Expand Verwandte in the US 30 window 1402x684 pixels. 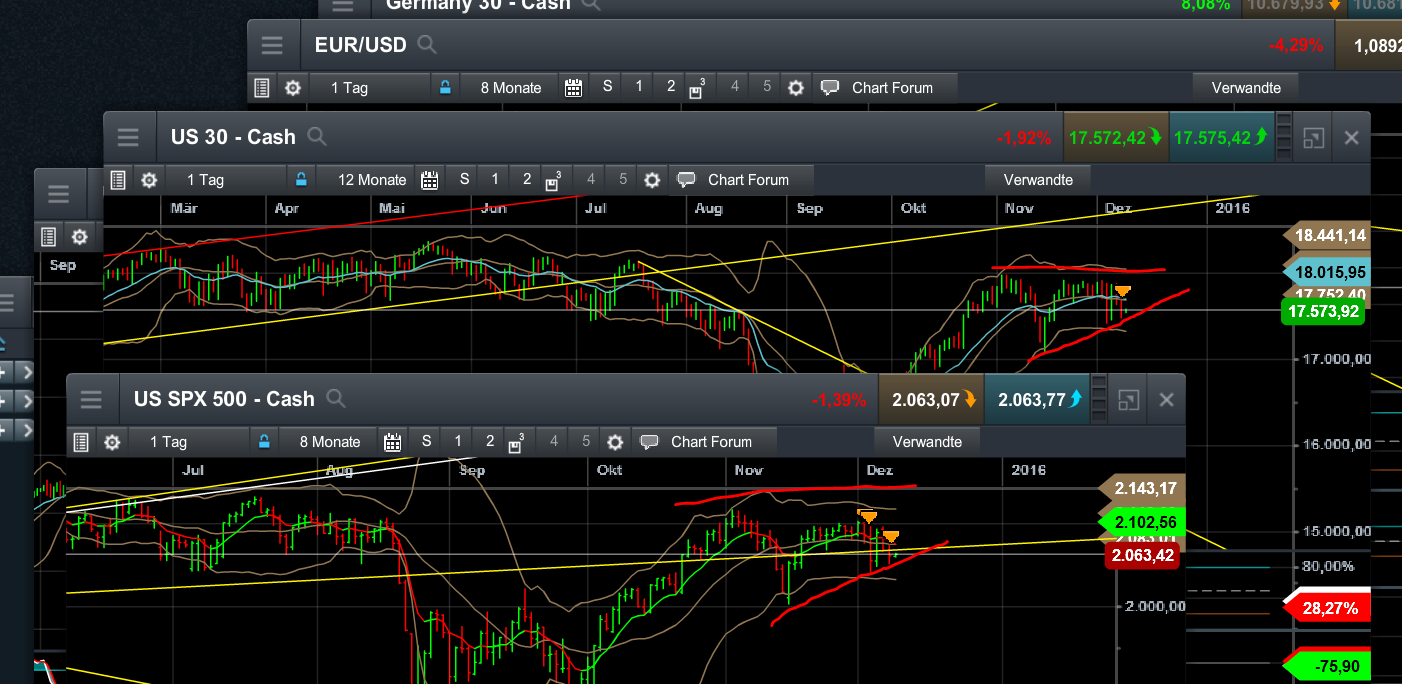(x=1037, y=180)
